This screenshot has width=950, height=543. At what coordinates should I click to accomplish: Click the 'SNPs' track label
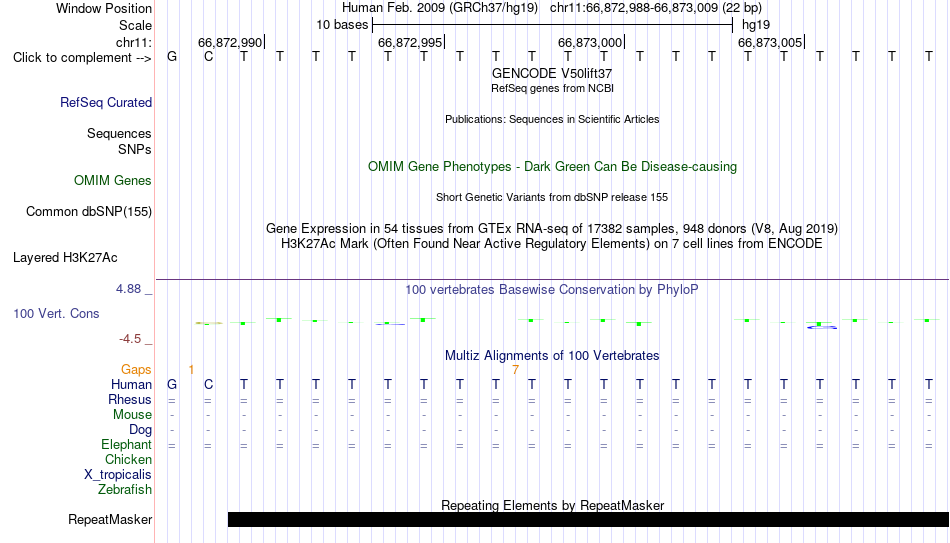point(135,149)
